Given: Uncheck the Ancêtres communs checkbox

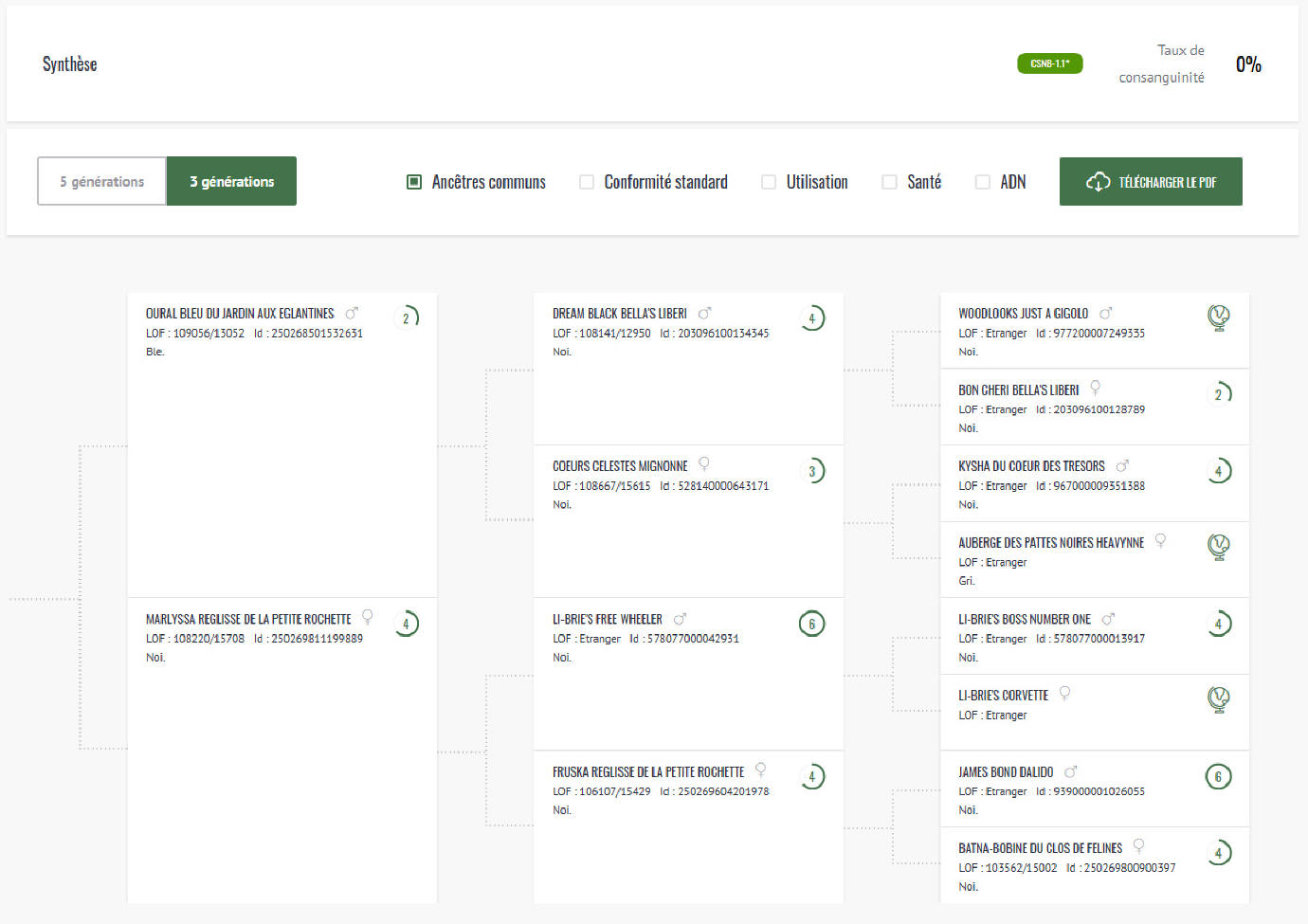Looking at the screenshot, I should [x=414, y=182].
